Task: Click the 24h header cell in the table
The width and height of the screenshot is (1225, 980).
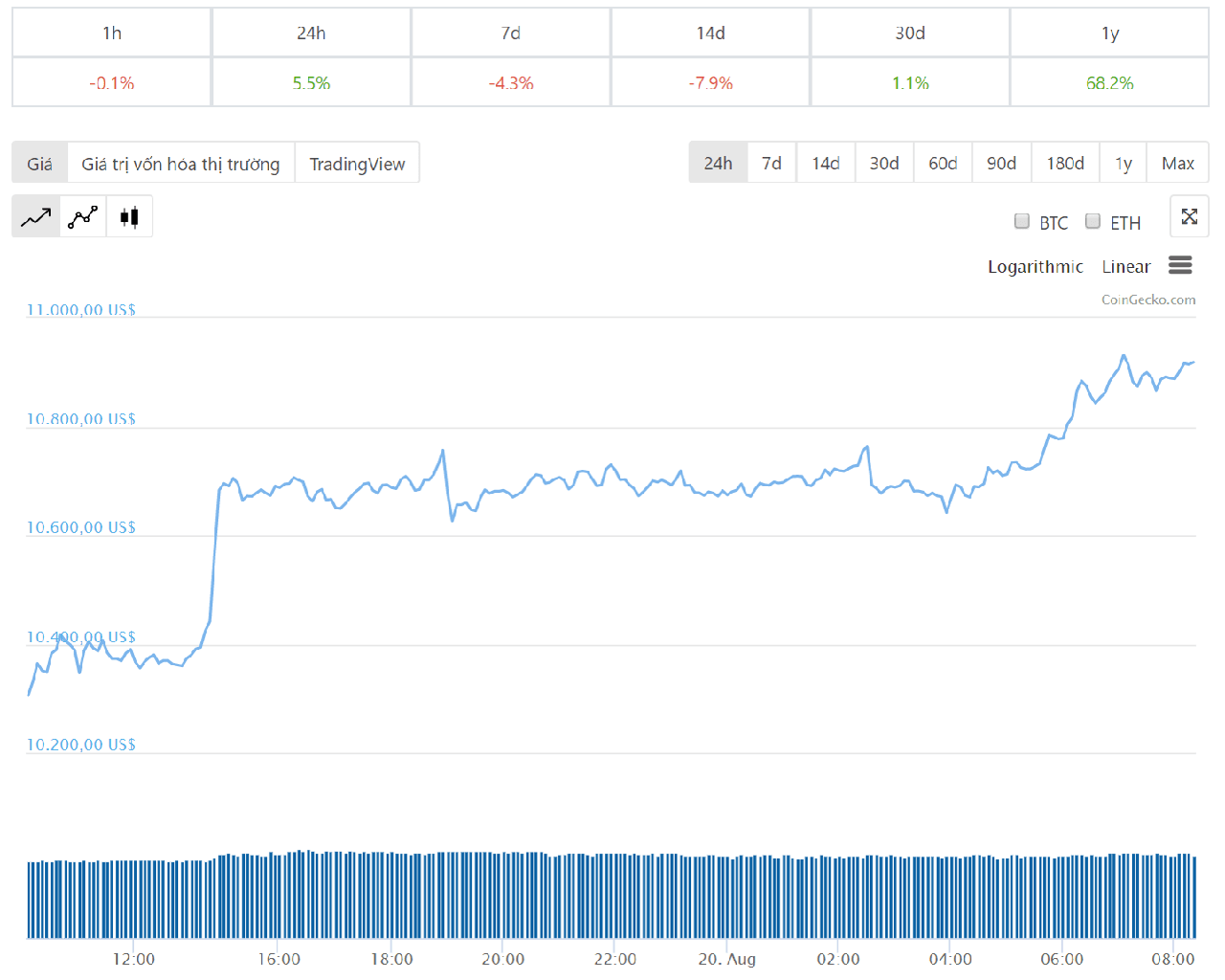Action: coord(311,33)
